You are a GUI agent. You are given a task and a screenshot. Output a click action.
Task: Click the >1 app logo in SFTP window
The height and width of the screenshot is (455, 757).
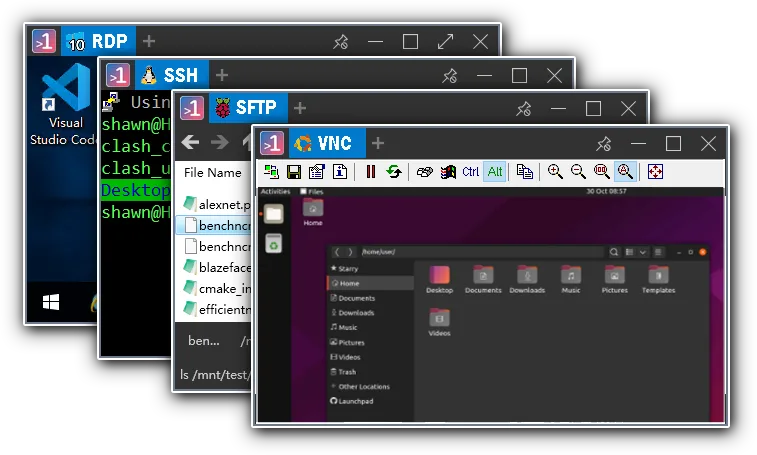[192, 108]
